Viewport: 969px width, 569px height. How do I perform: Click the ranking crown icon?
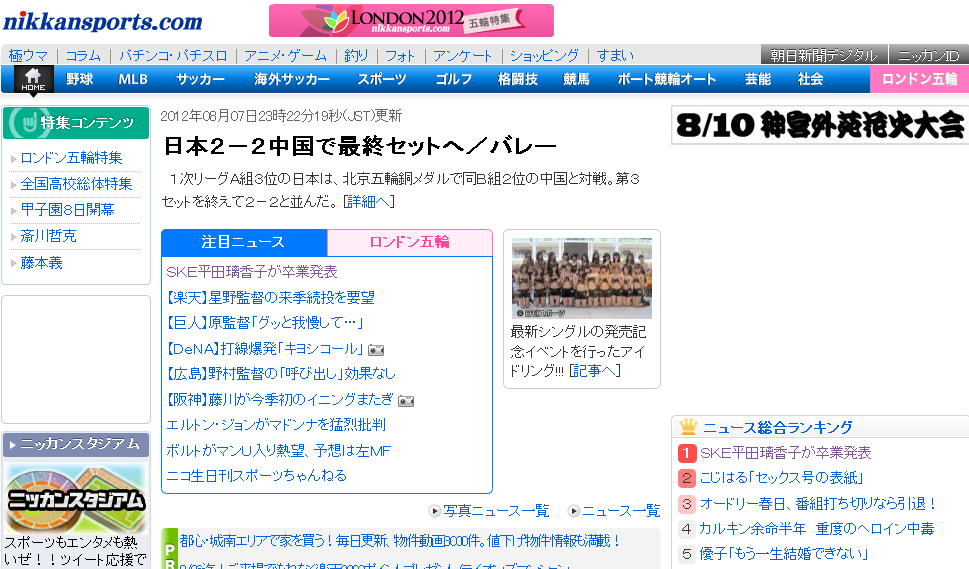point(688,426)
